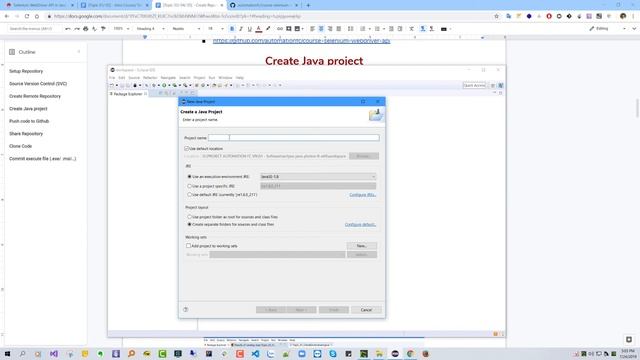Open the Chrome profile avatar

[623, 16]
